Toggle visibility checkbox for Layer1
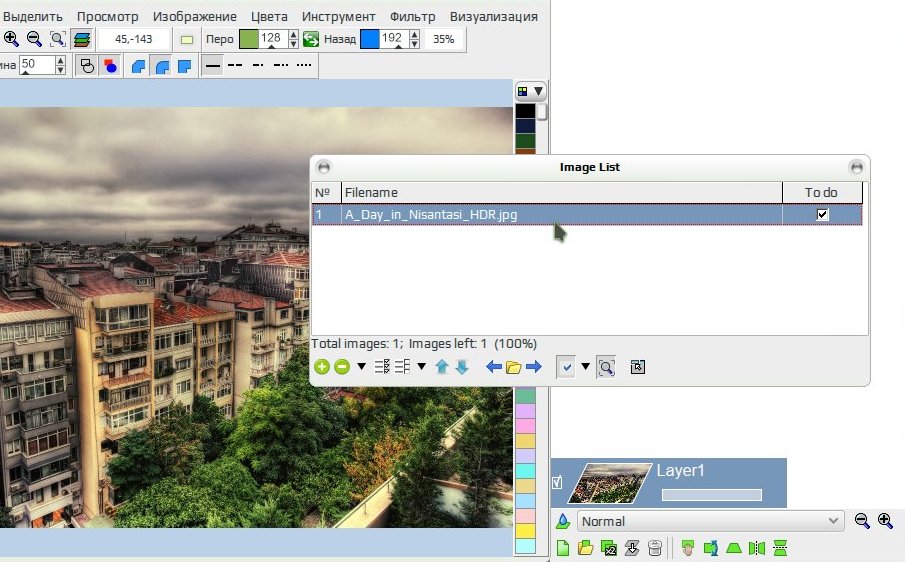Image resolution: width=905 pixels, height=562 pixels. click(x=557, y=482)
